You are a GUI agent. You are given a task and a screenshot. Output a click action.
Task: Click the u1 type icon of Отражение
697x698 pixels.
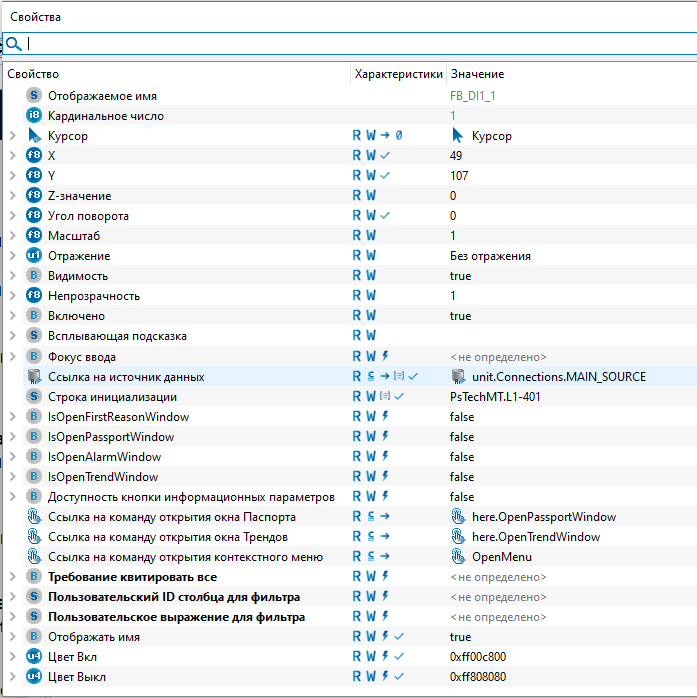click(34, 256)
